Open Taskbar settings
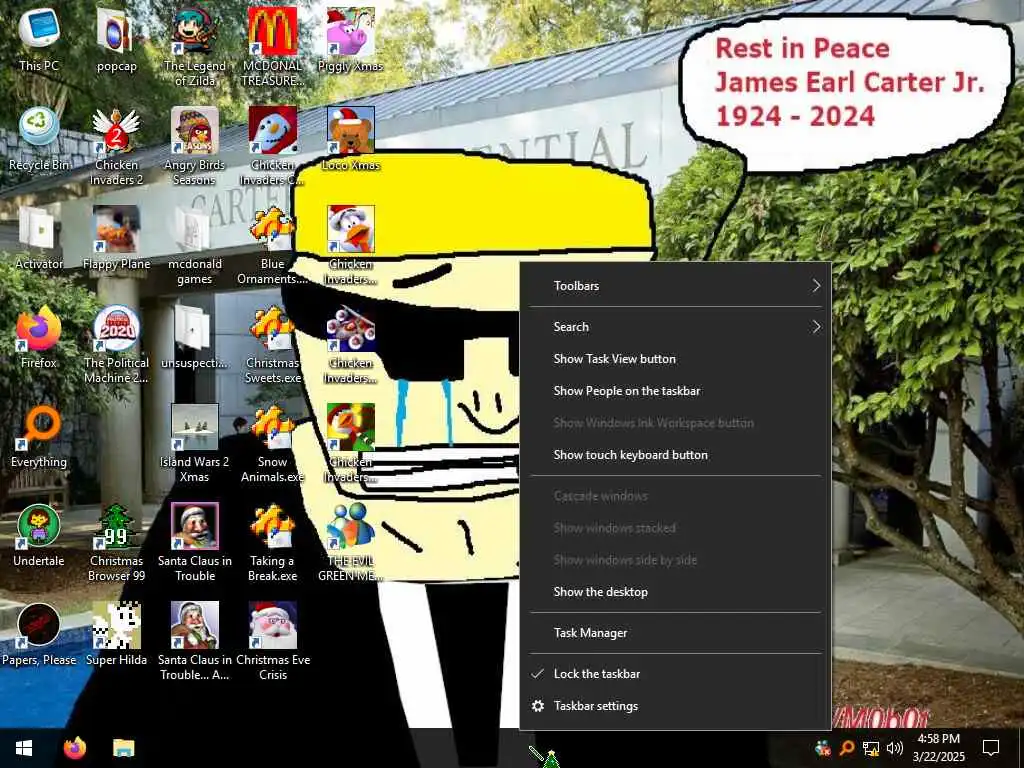Viewport: 1024px width, 768px height. point(675,706)
